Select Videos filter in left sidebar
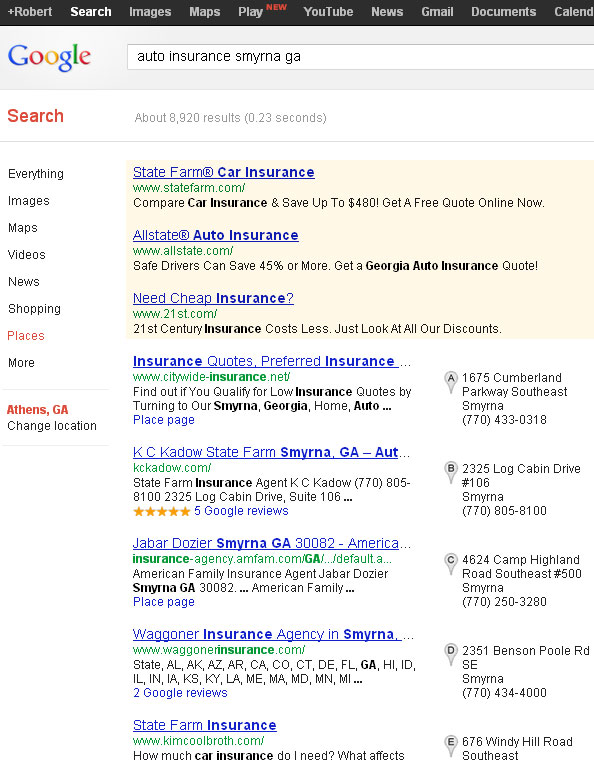The height and width of the screenshot is (764, 594). 26,255
